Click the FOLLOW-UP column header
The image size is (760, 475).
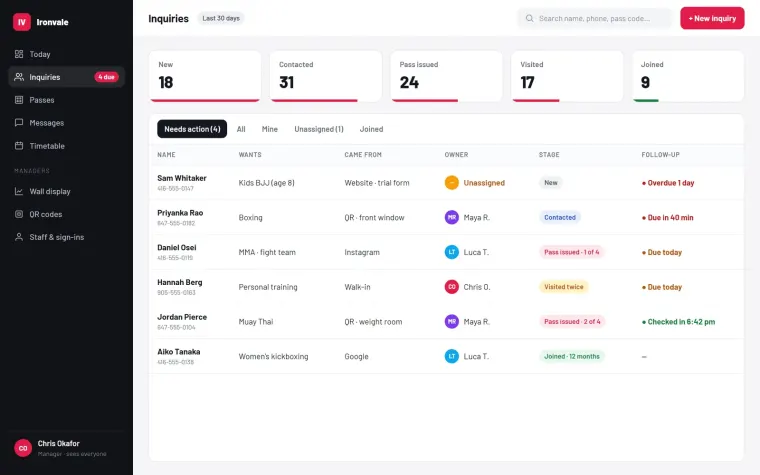pyautogui.click(x=661, y=155)
